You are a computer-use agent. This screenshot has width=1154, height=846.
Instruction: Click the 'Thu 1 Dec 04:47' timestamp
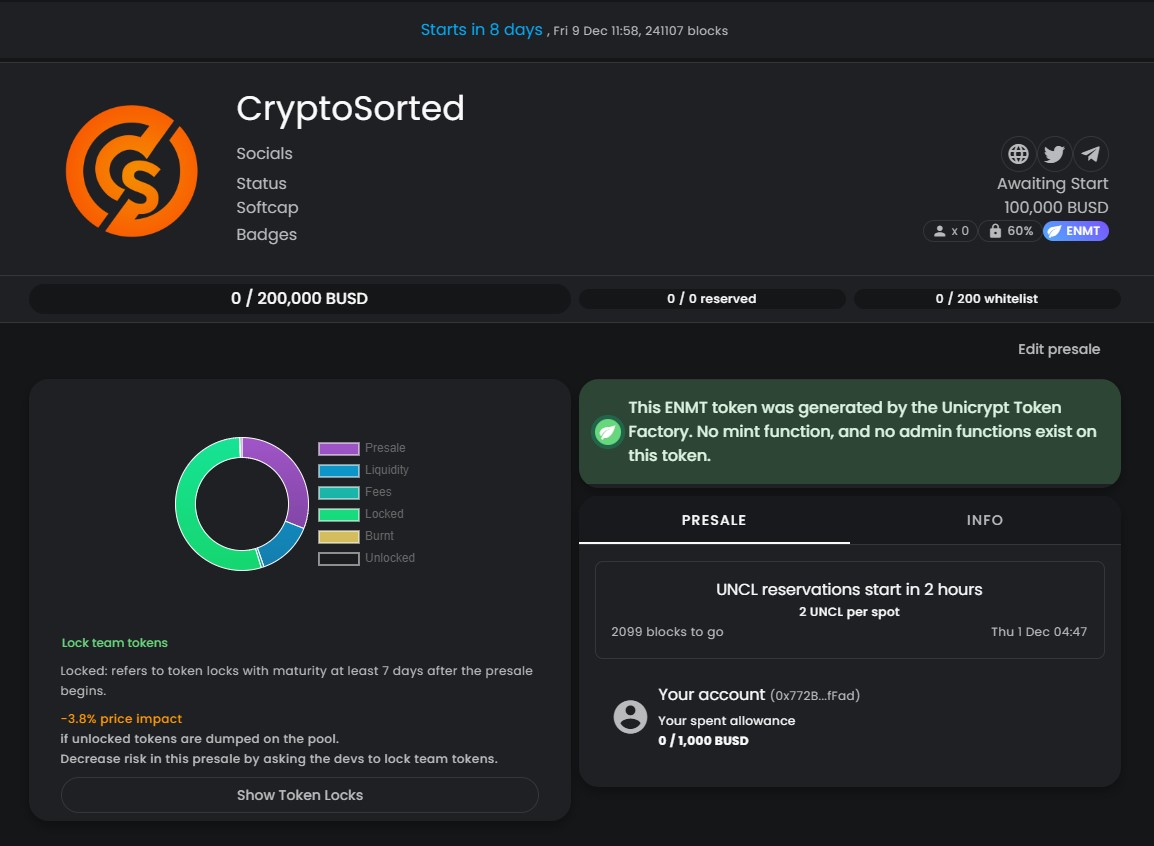pyautogui.click(x=1038, y=632)
